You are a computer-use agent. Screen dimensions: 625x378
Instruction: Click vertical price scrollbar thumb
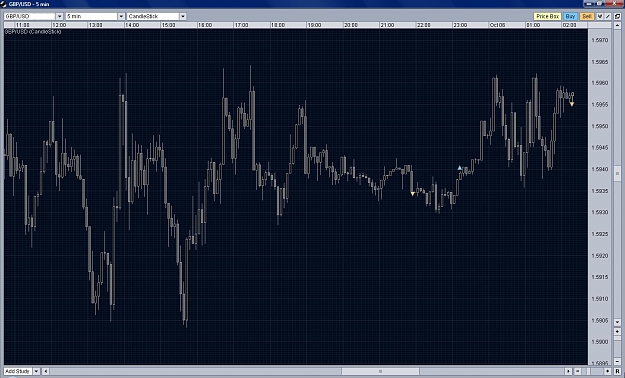click(x=617, y=173)
